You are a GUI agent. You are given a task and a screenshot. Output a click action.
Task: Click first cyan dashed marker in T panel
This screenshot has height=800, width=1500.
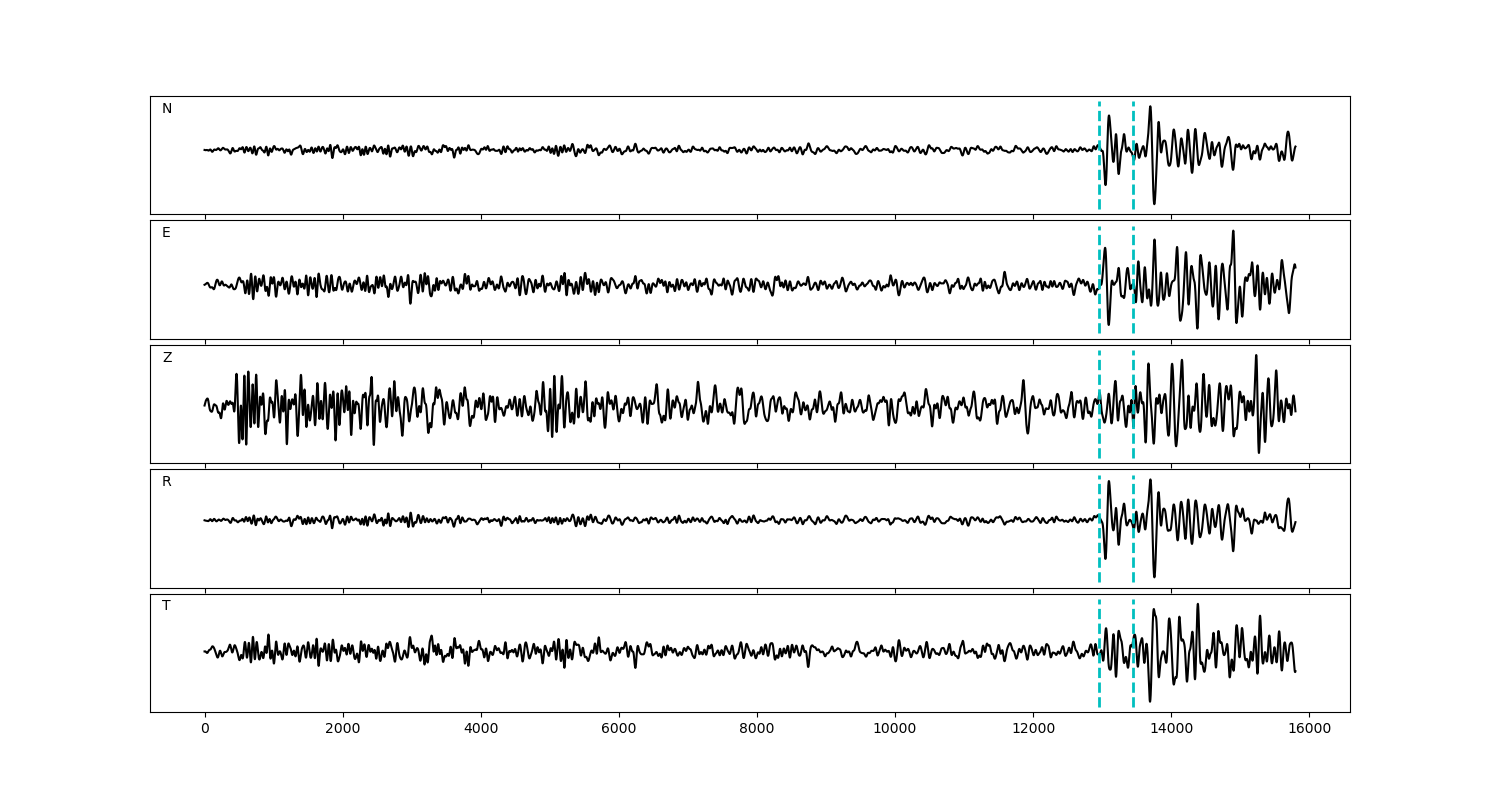pos(1099,620)
